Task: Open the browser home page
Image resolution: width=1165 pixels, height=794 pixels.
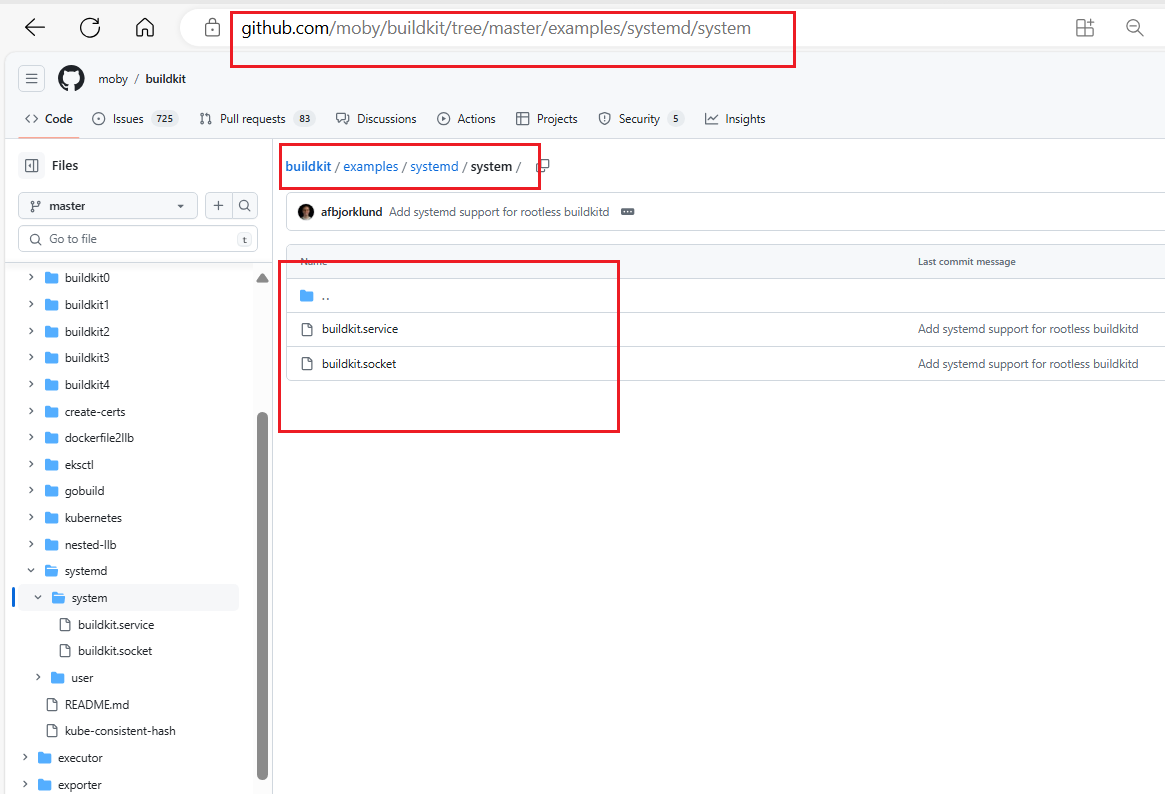Action: coord(145,28)
